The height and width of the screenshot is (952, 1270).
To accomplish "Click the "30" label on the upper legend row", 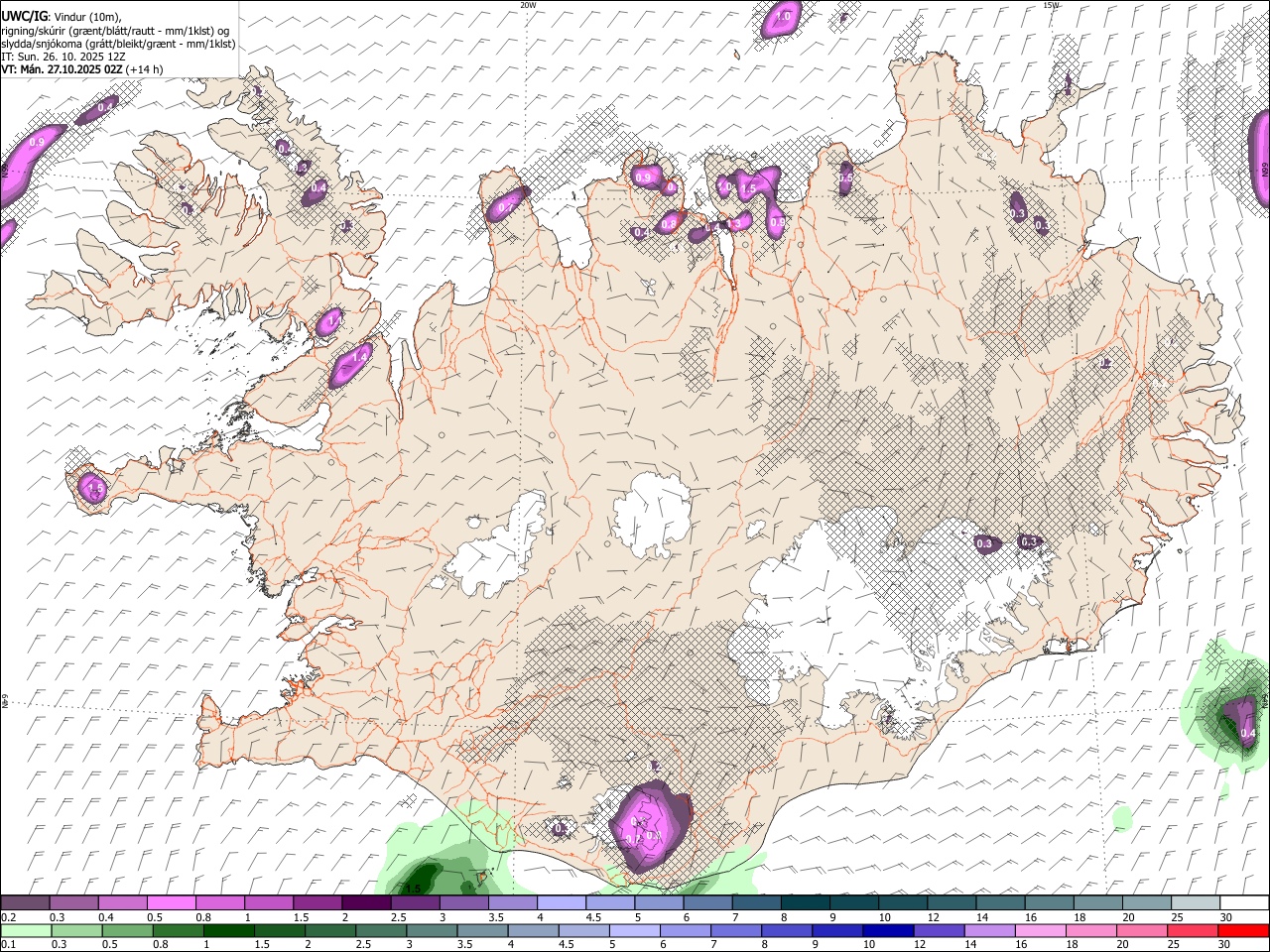I will pyautogui.click(x=1226, y=917).
